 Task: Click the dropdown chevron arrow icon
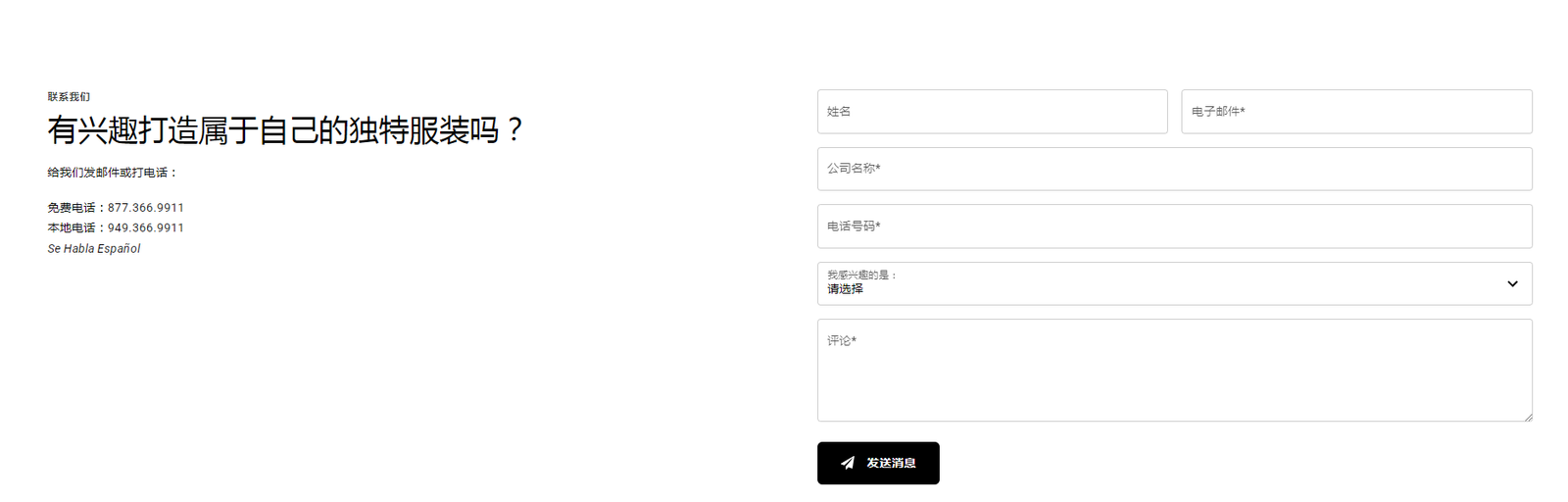pyautogui.click(x=1512, y=284)
